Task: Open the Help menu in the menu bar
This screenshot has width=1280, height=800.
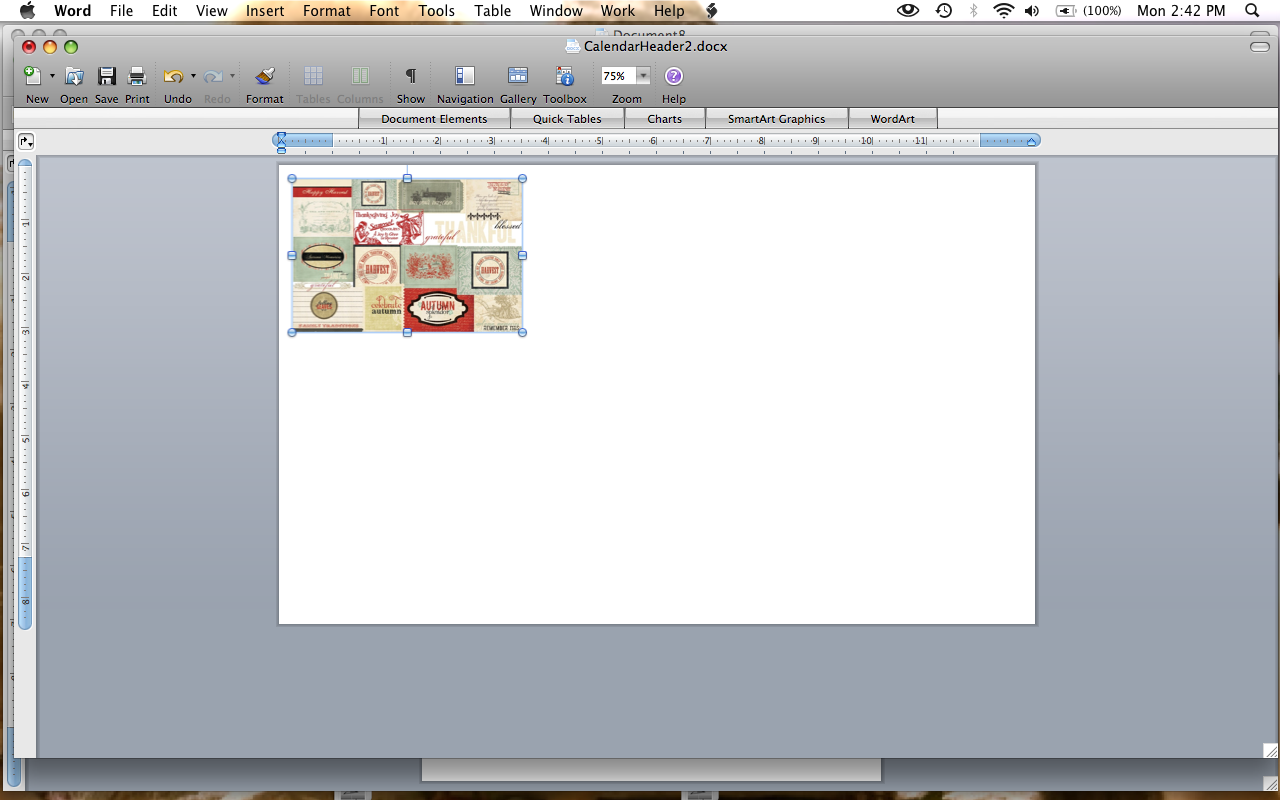Action: pyautogui.click(x=669, y=11)
